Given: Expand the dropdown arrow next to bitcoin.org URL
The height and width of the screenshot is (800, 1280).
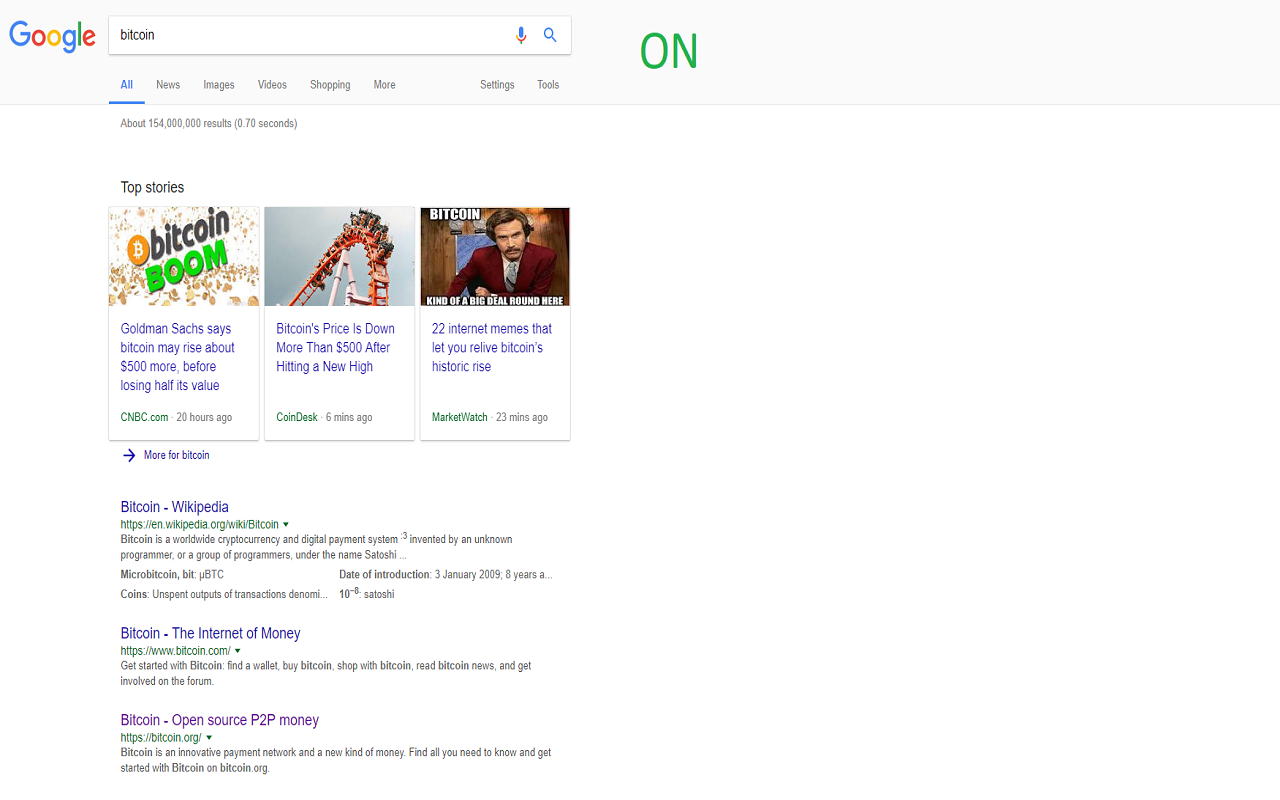Looking at the screenshot, I should click(x=209, y=738).
